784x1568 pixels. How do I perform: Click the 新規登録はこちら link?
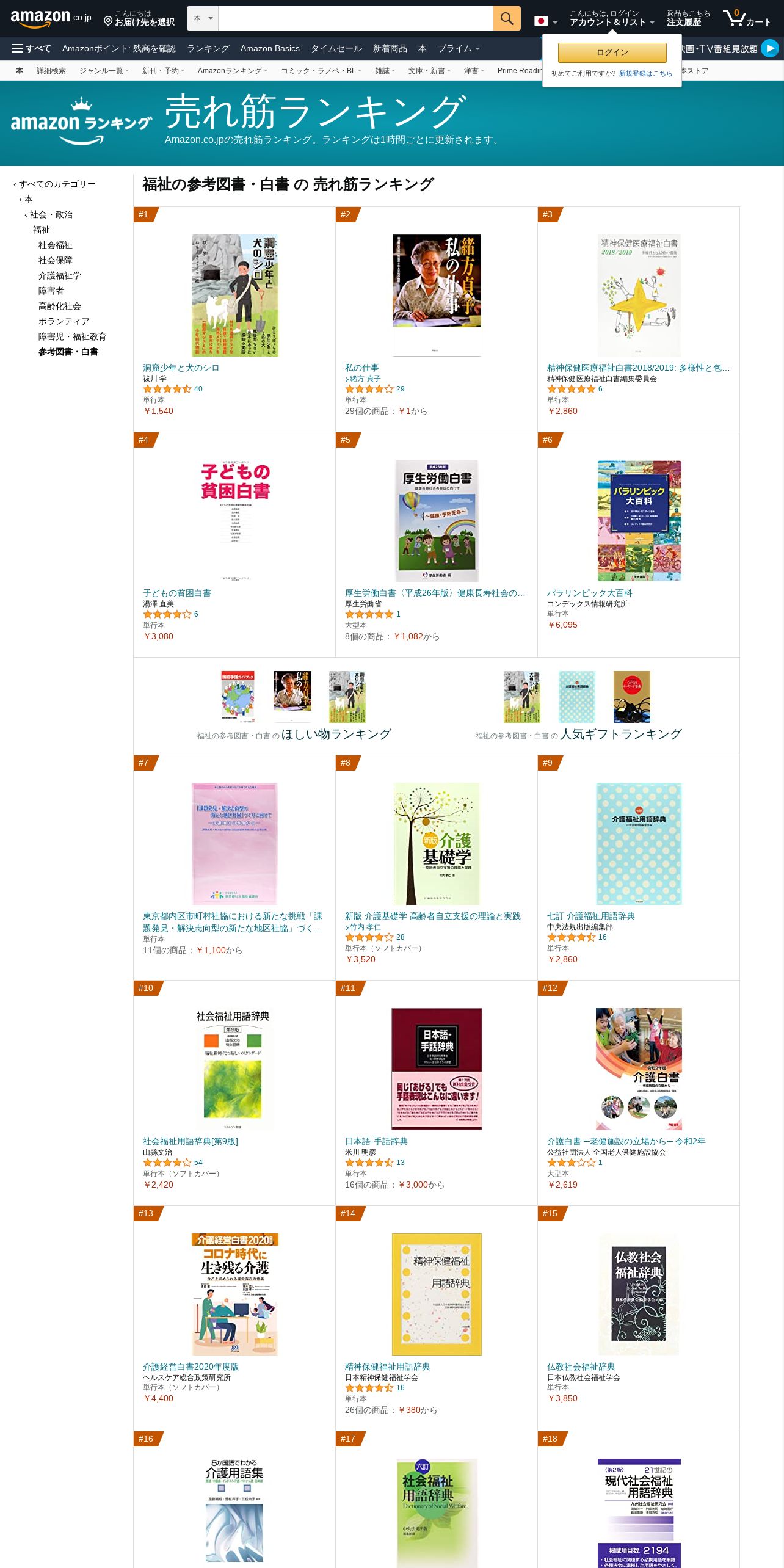tap(645, 73)
